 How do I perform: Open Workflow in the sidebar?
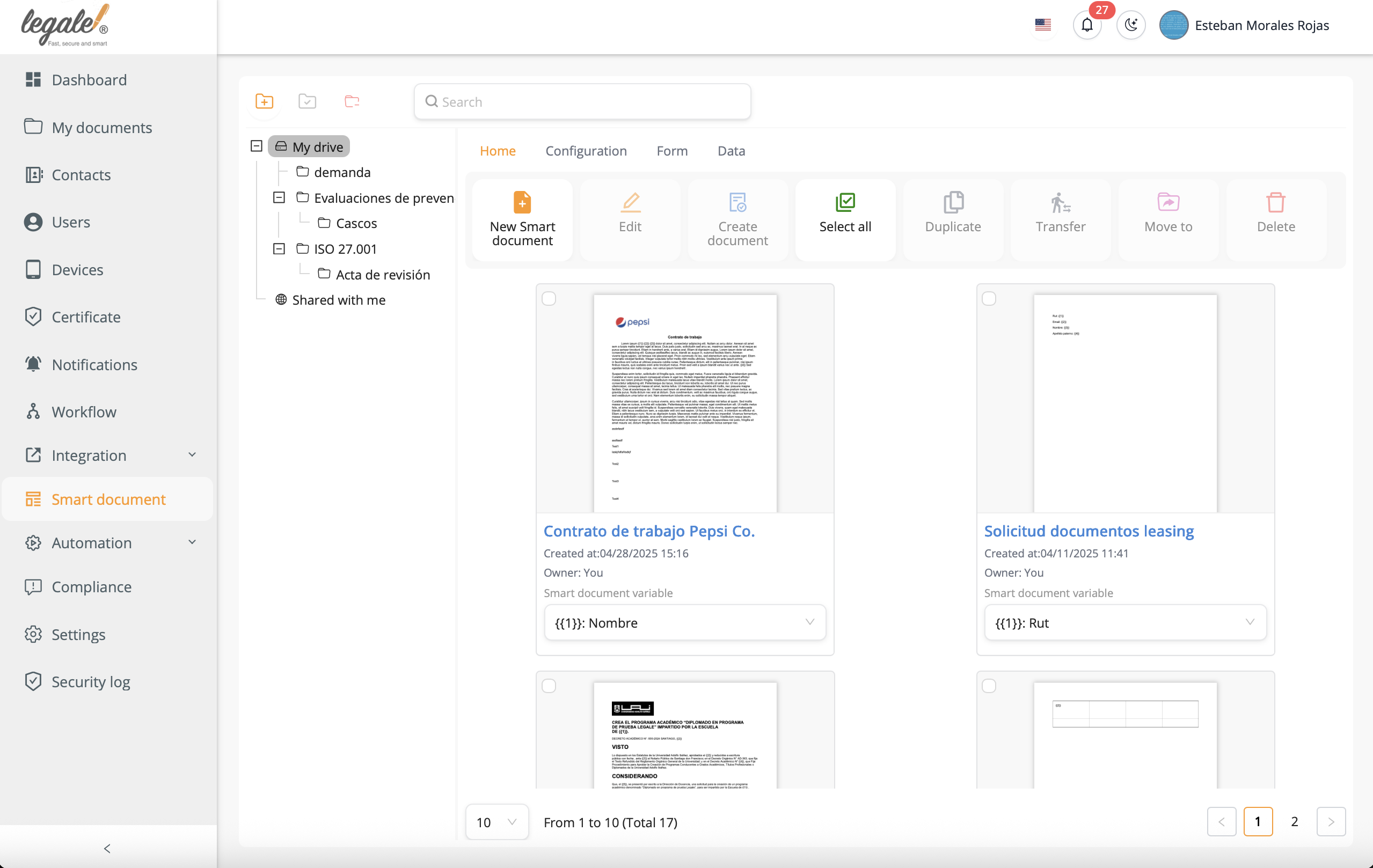[x=84, y=411]
